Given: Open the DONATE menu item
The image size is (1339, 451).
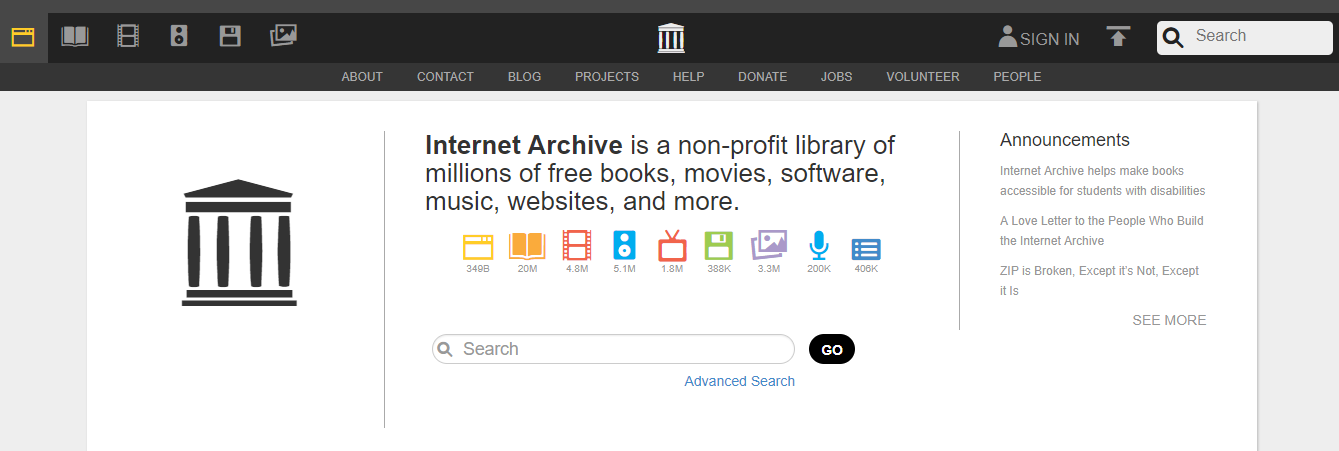Looking at the screenshot, I should tap(762, 77).
